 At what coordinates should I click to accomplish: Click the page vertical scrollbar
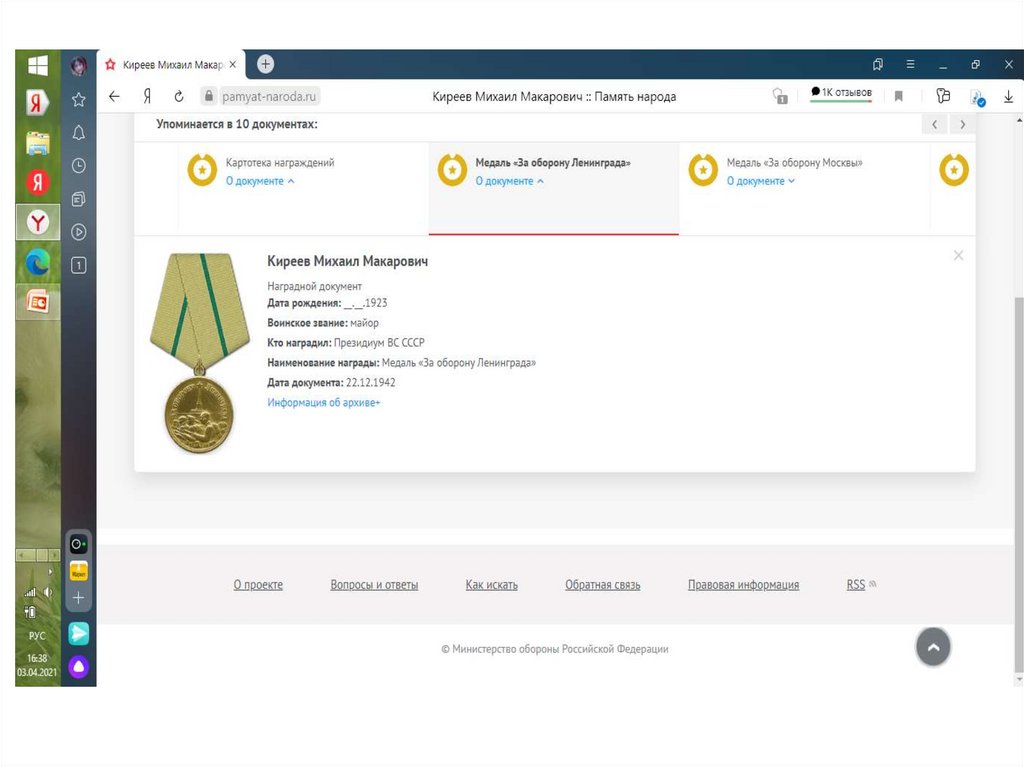click(x=1019, y=483)
